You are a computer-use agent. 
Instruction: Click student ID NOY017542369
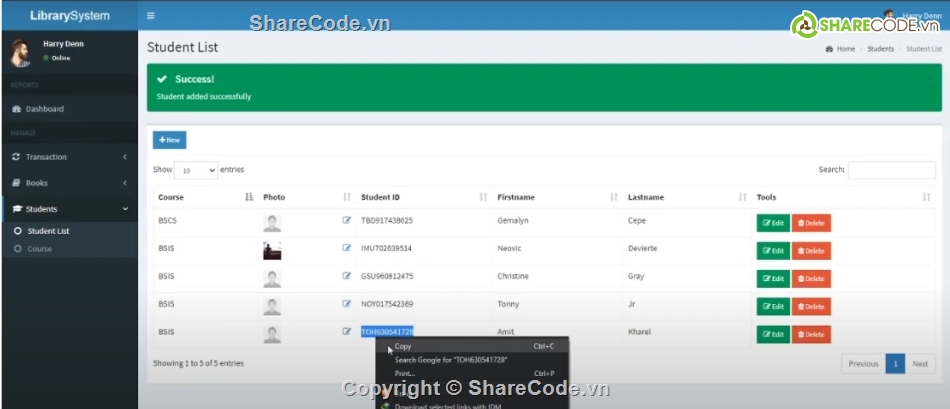click(x=387, y=304)
